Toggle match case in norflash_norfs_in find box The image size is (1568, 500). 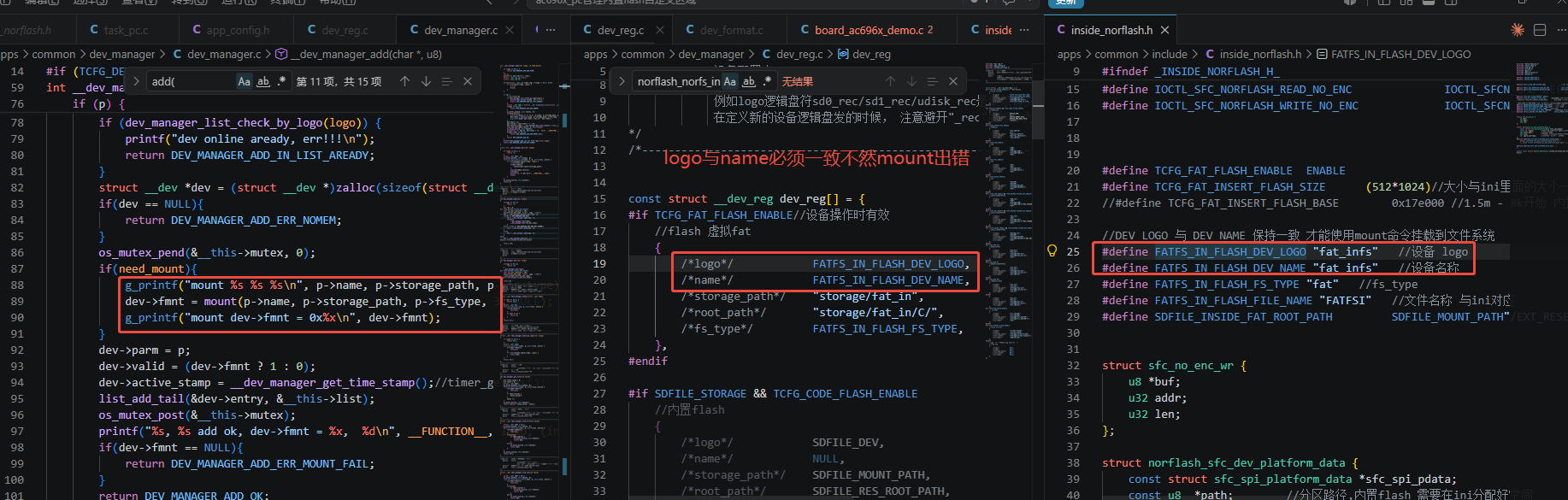[x=730, y=81]
